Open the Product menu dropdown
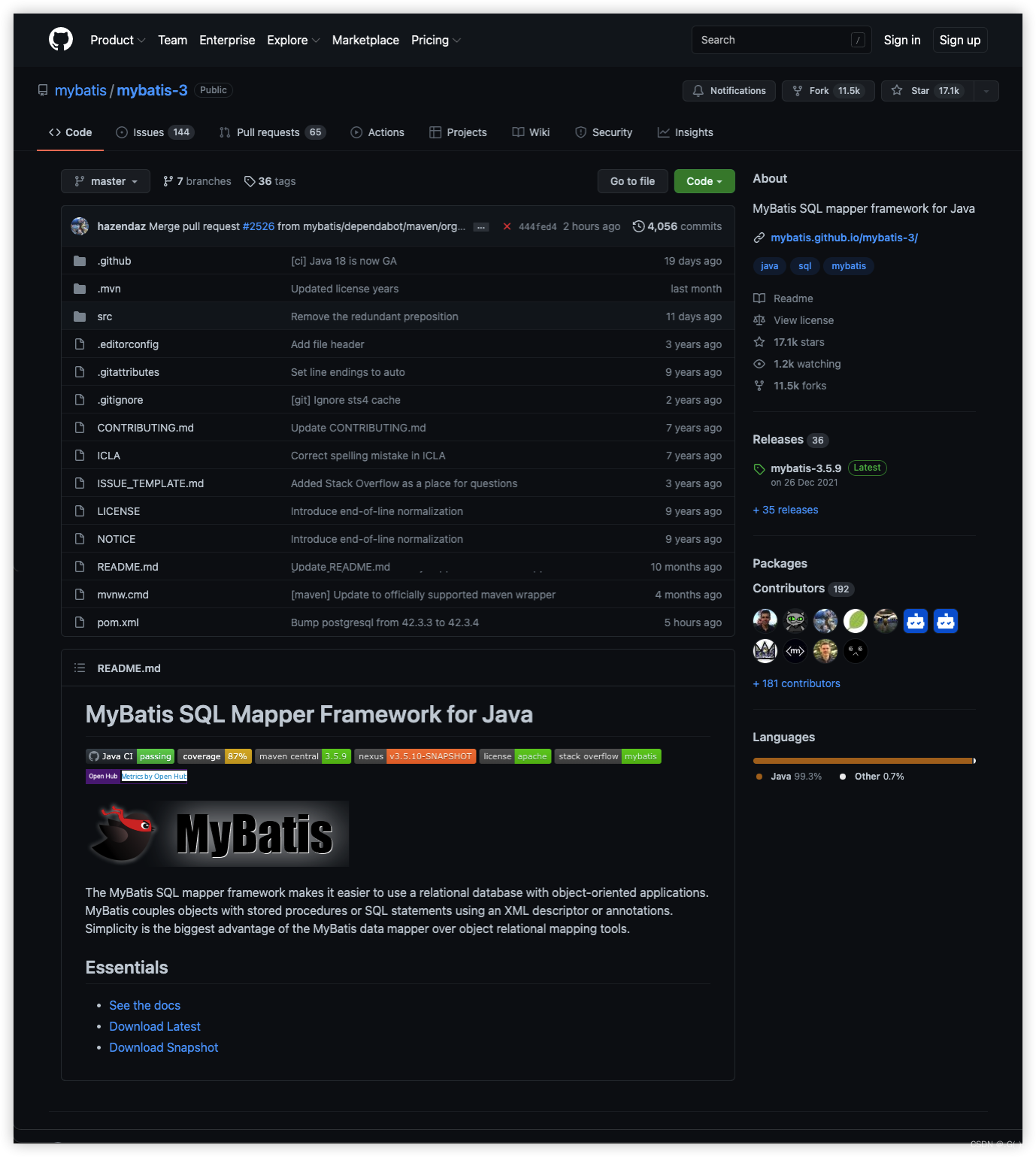Screen dimensions: 1036x1157 click(117, 40)
